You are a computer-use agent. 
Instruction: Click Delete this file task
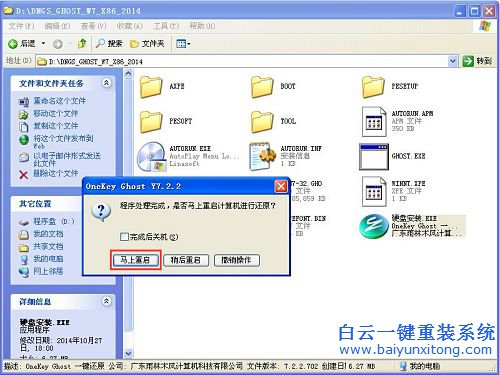[55, 173]
